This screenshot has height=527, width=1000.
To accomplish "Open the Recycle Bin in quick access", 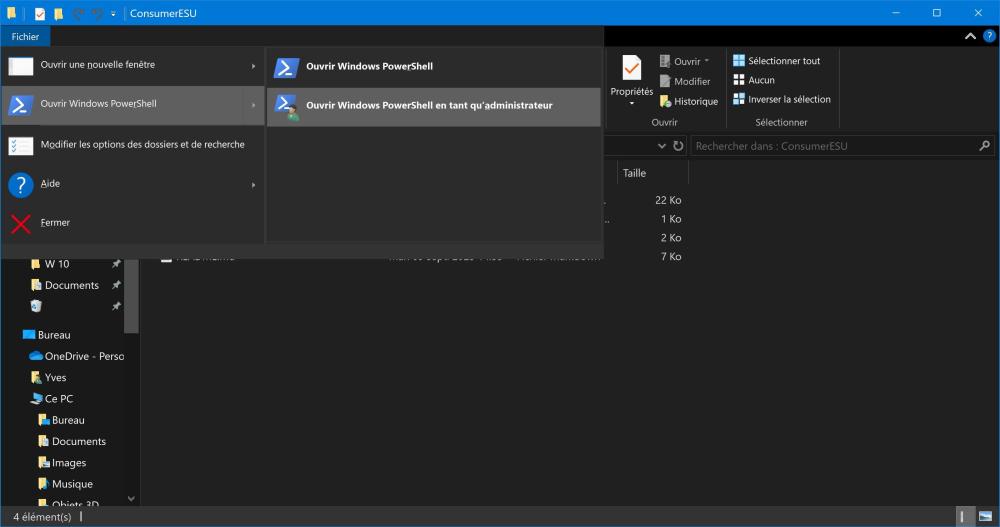I will (x=37, y=306).
